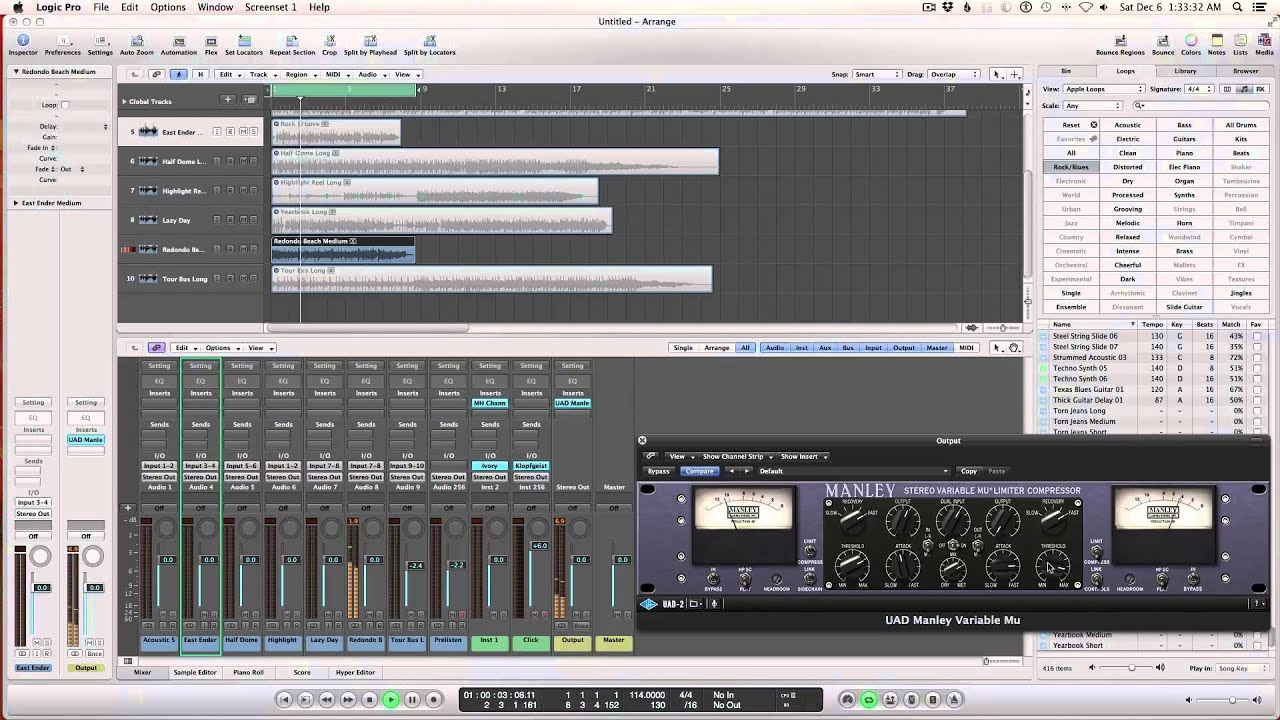Image resolution: width=1280 pixels, height=720 pixels.
Task: Click the Bounce toolbar icon
Action: pyautogui.click(x=1163, y=45)
